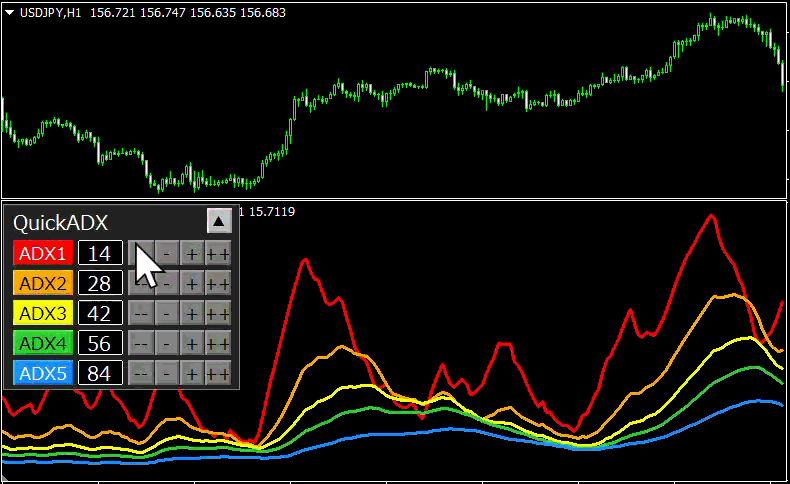Select the ADX4 period field showing 56
The width and height of the screenshot is (790, 484).
[100, 343]
